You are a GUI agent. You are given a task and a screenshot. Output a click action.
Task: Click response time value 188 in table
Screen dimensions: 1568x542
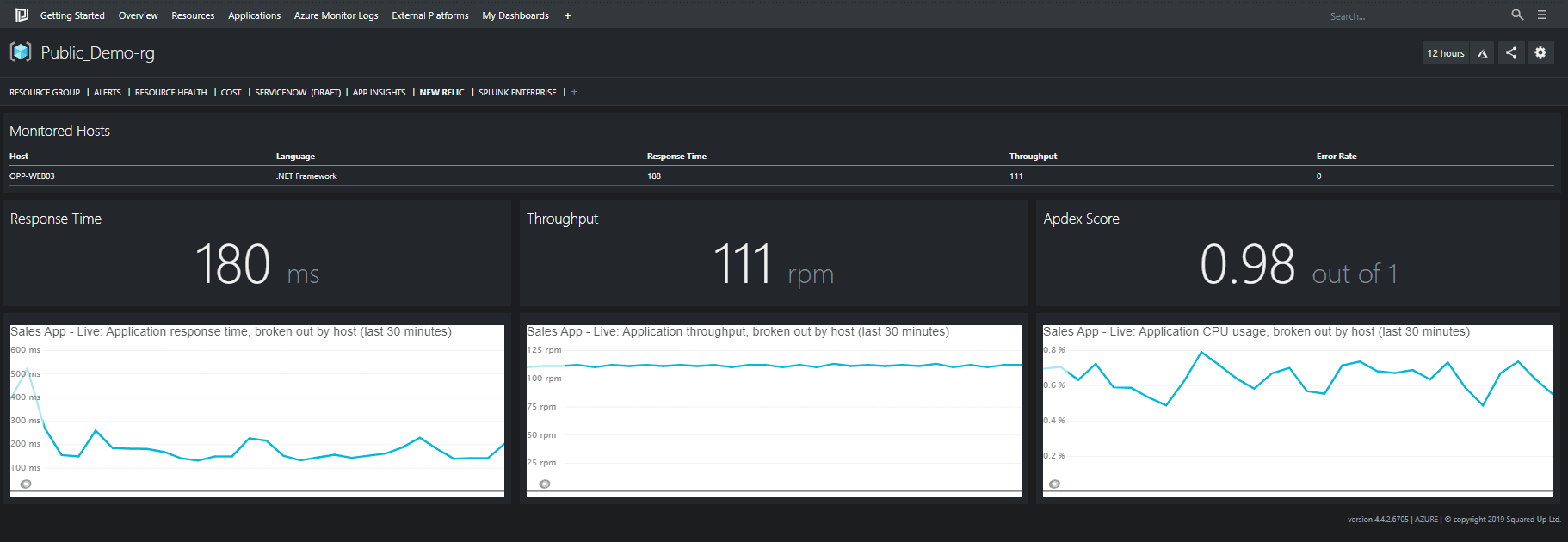[654, 176]
